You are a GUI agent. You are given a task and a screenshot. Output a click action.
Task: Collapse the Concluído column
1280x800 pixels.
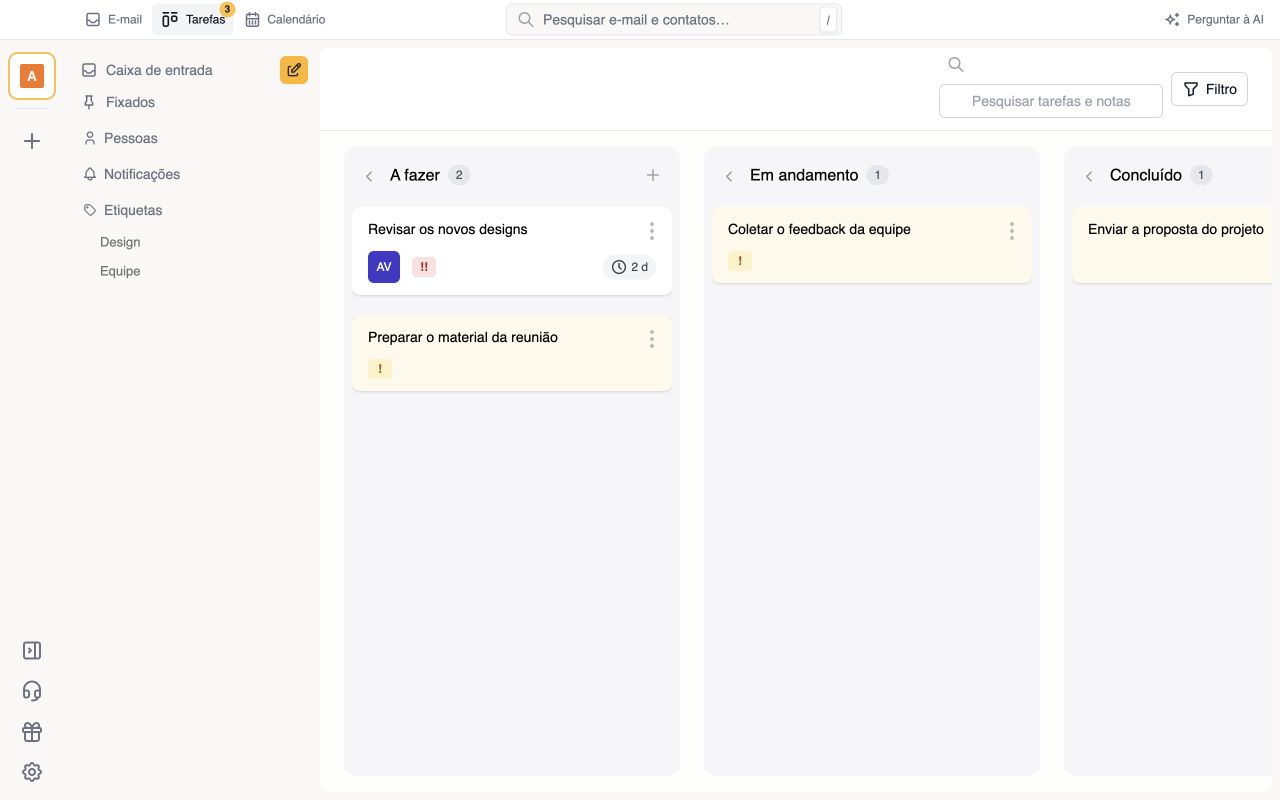[x=1089, y=176]
